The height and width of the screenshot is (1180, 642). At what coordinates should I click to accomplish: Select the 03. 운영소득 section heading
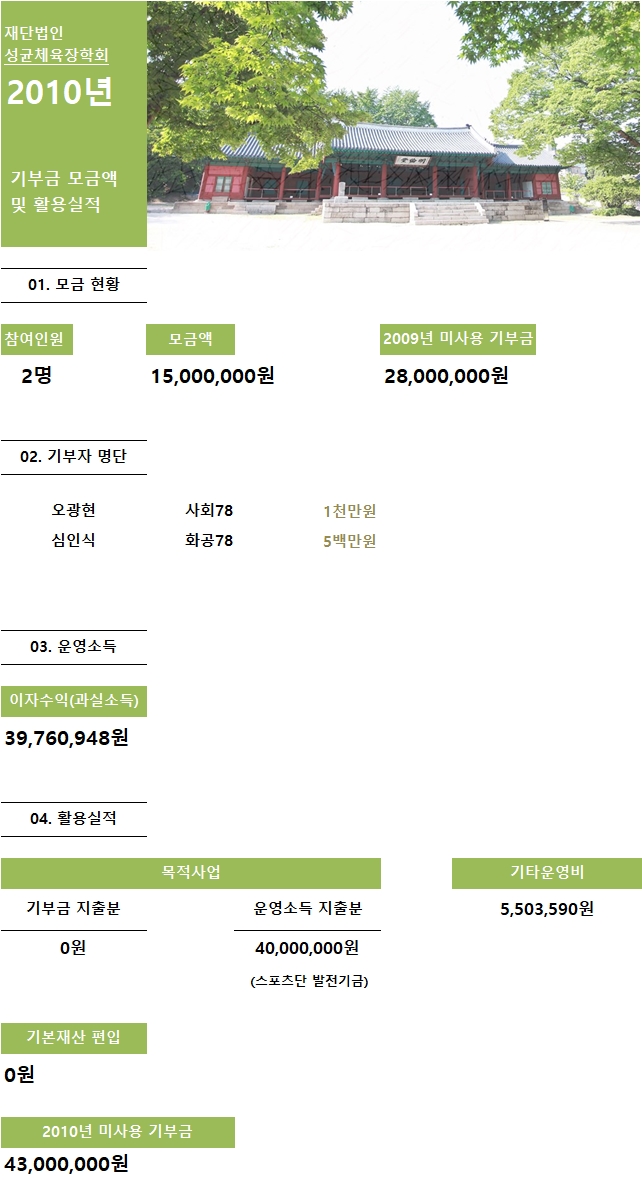pos(74,647)
